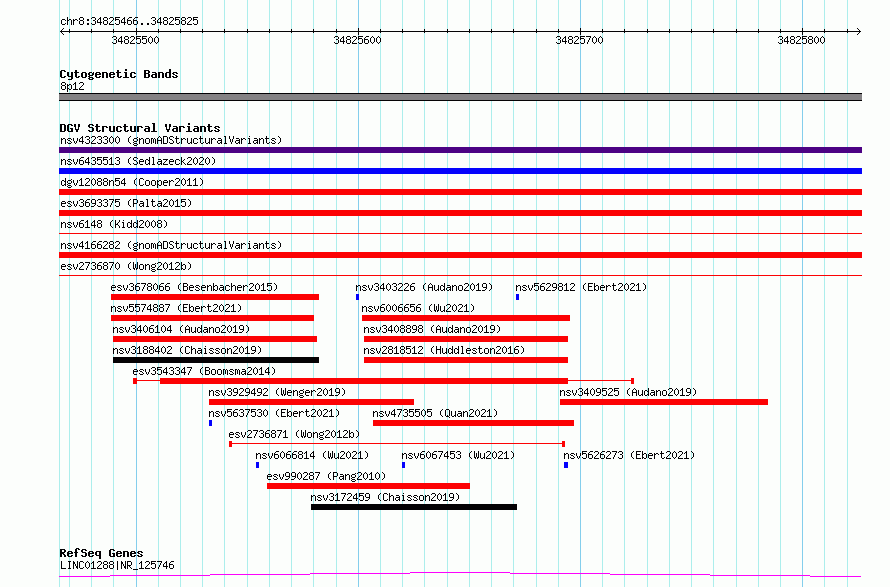Select red bar of esv990287 Pang2010
Image resolution: width=890 pixels, height=587 pixels.
(x=368, y=486)
